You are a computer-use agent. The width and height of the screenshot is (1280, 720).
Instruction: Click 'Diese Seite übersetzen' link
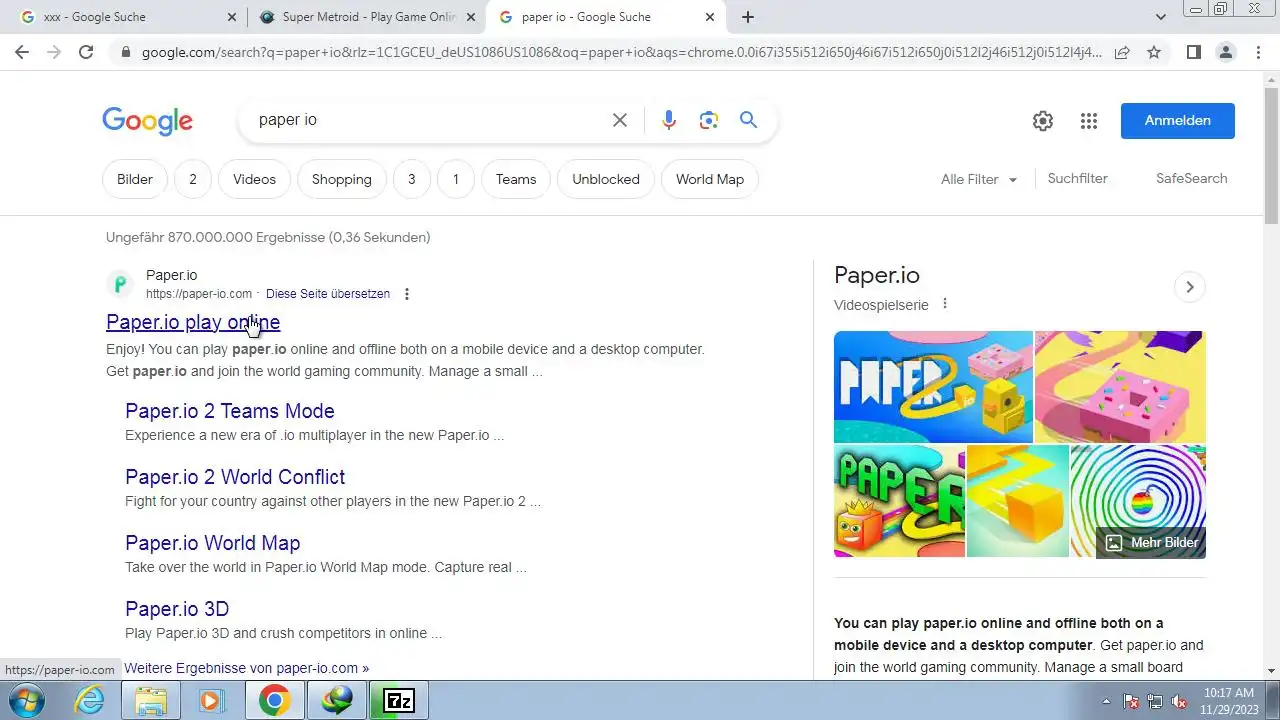tap(328, 294)
